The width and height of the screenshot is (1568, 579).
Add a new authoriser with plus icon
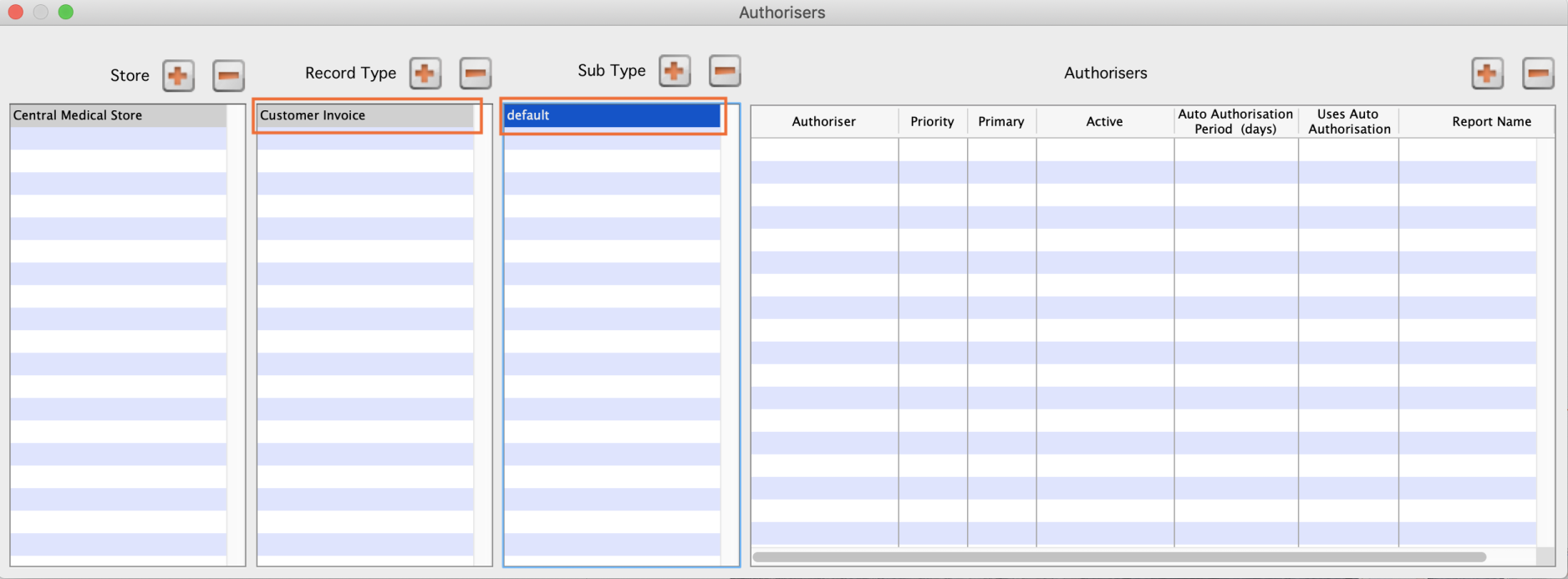[1487, 74]
